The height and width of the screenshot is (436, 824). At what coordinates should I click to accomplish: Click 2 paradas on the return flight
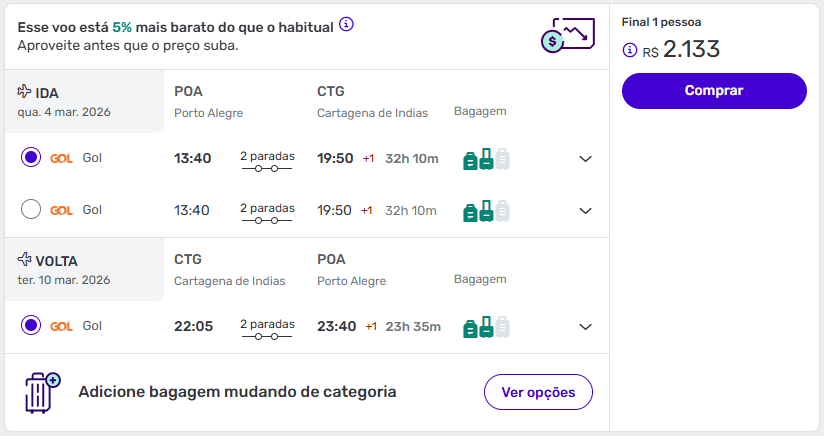click(x=267, y=324)
